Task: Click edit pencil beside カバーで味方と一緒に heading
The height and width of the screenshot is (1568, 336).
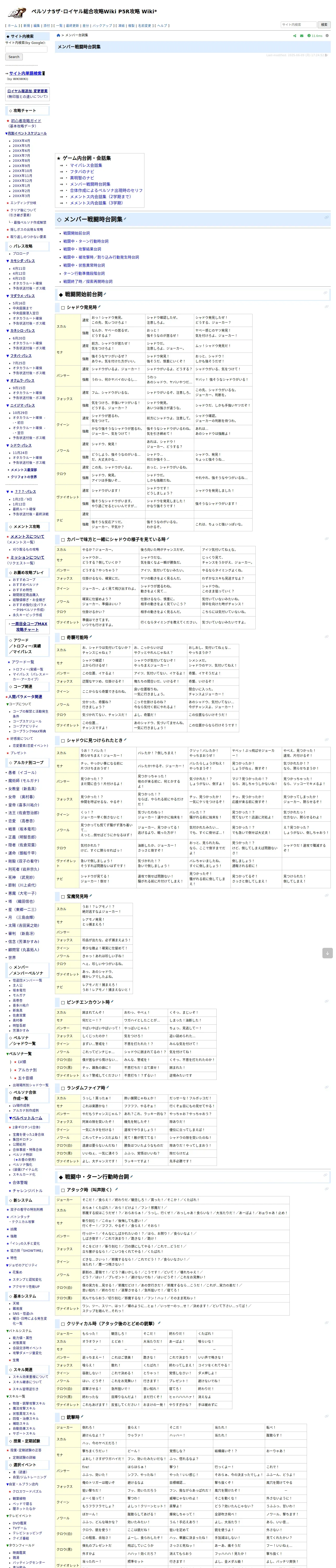Action: [x=168, y=539]
